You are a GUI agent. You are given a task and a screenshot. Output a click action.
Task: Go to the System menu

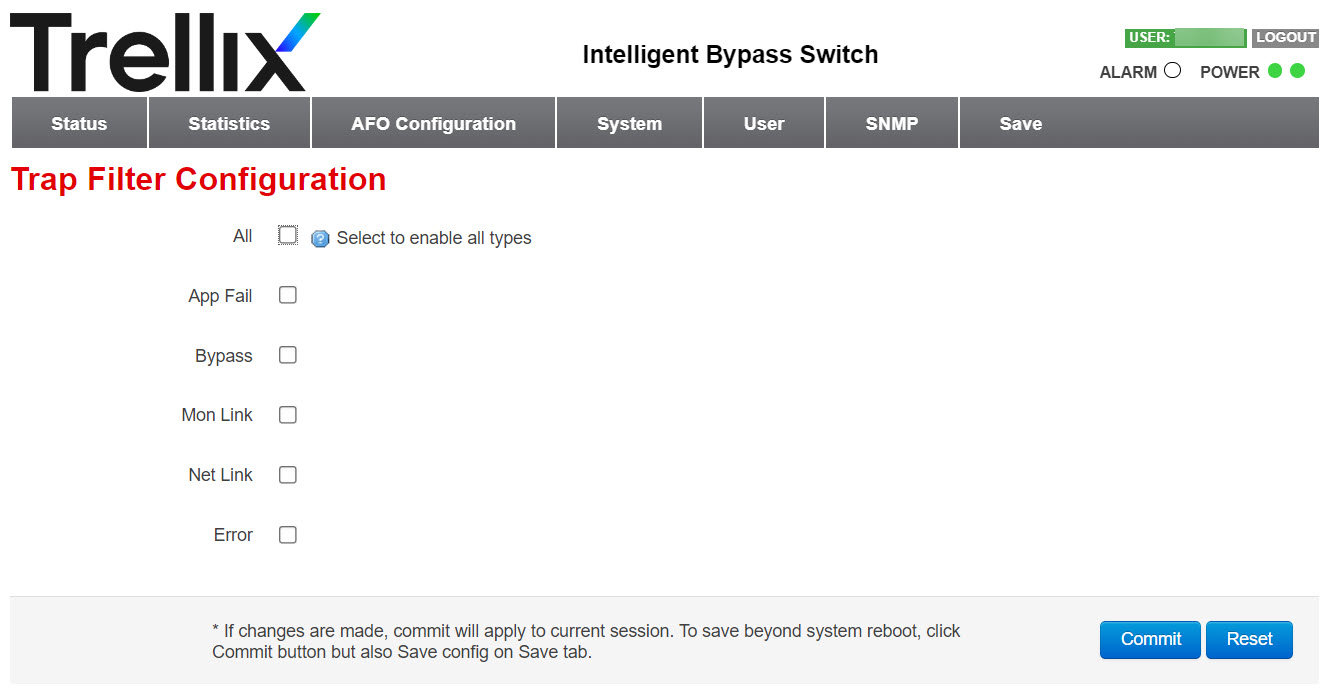[629, 123]
